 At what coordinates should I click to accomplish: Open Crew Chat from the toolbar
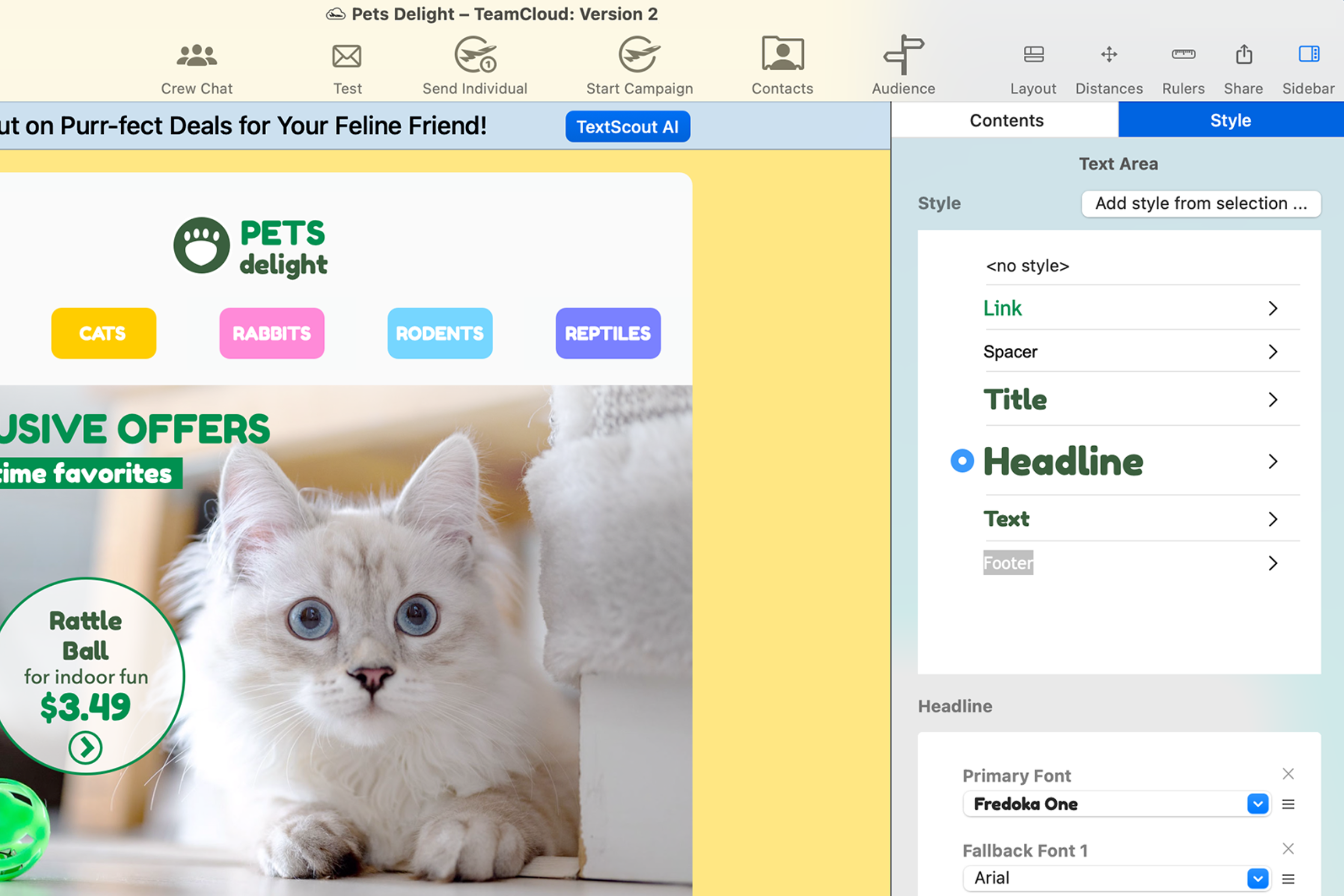[x=196, y=56]
